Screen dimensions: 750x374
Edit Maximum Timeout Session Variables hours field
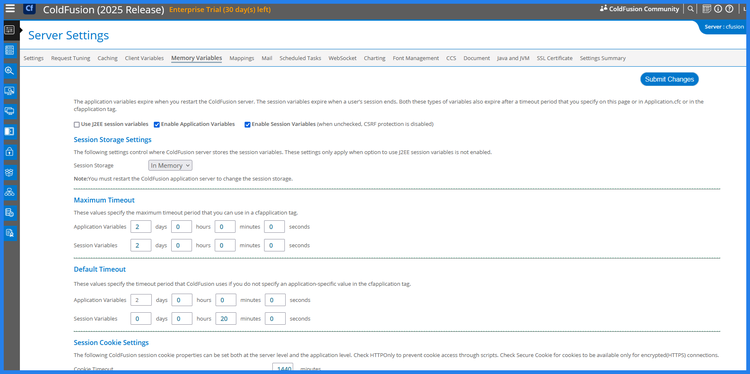coord(181,245)
